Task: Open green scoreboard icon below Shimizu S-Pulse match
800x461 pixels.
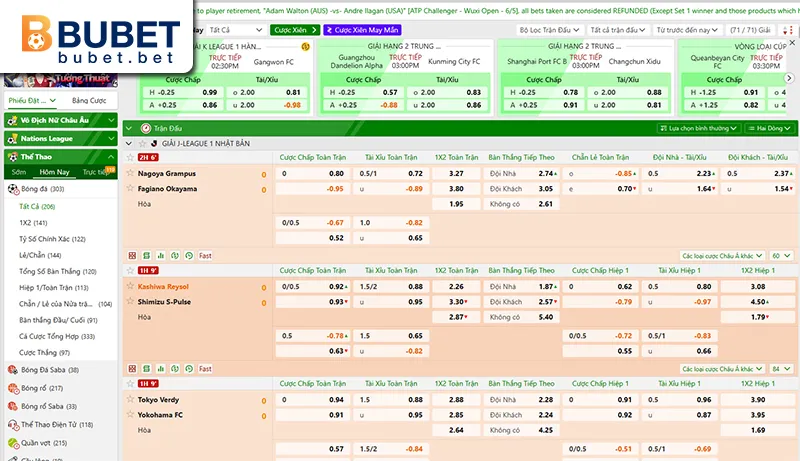Action: point(146,369)
